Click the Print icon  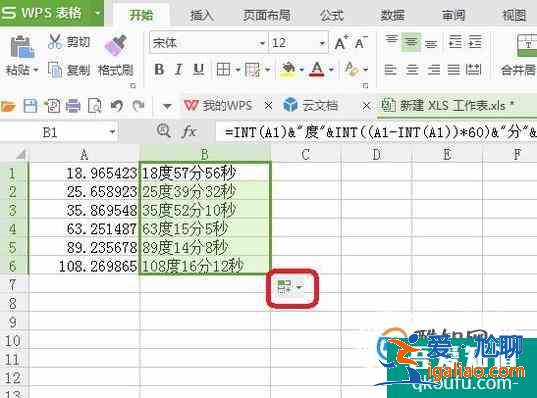click(73, 106)
